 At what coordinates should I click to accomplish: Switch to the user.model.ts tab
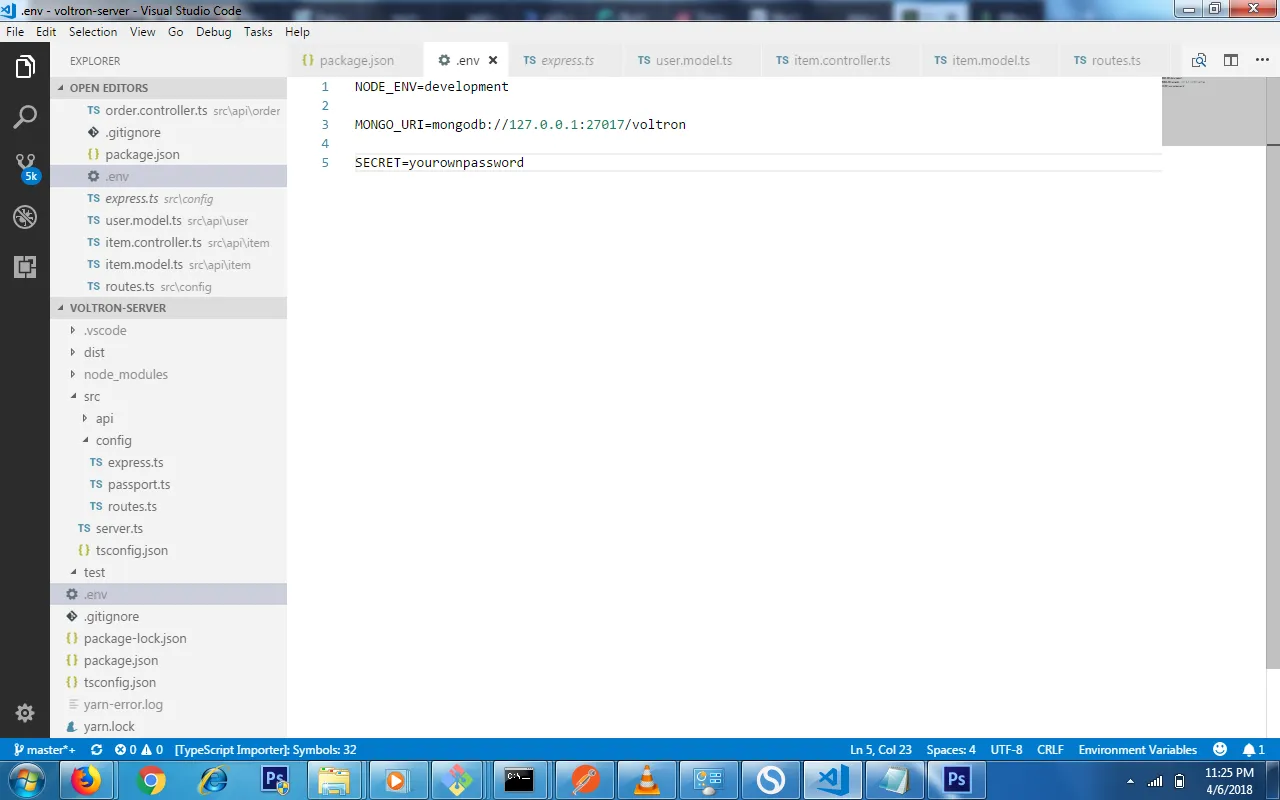[693, 60]
